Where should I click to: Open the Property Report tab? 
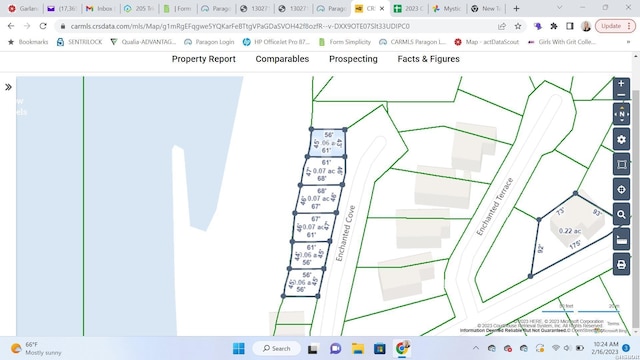tap(204, 59)
